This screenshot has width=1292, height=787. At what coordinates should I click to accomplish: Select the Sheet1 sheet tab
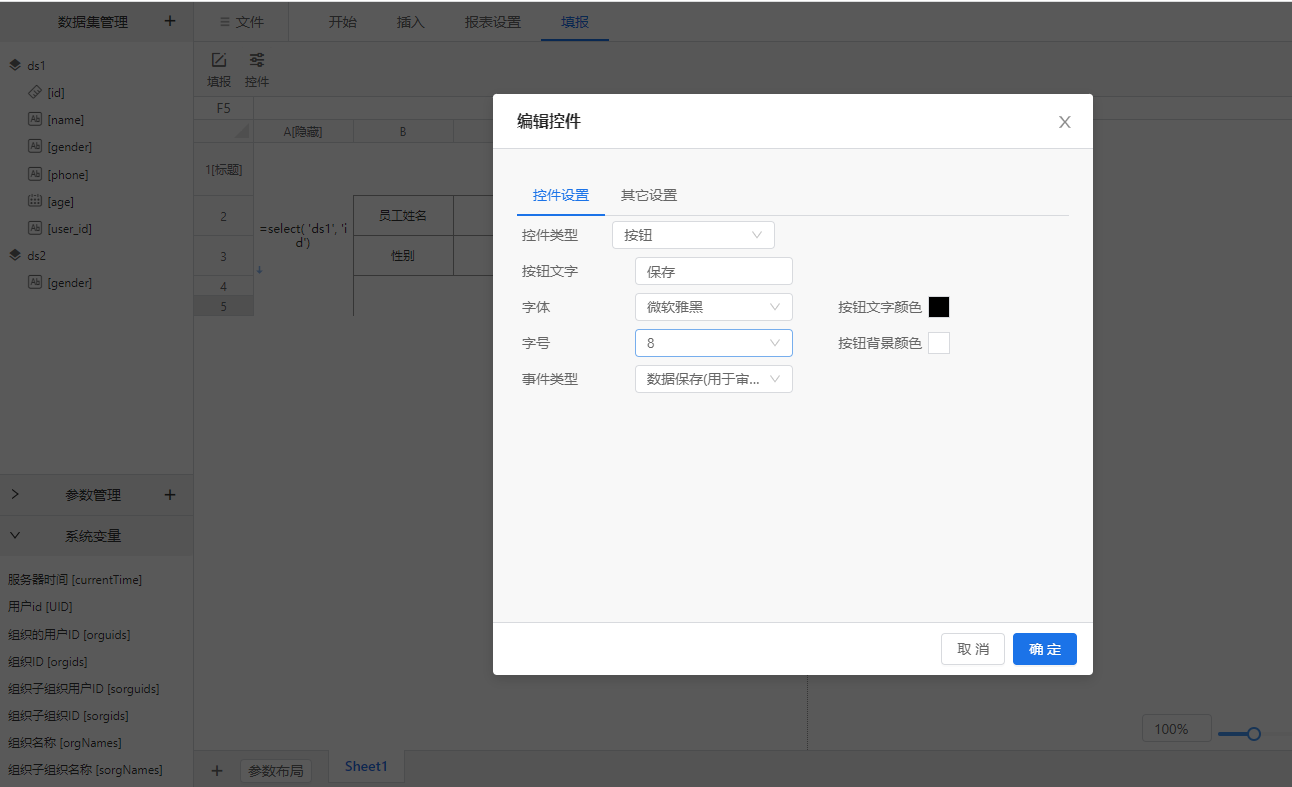(x=366, y=767)
